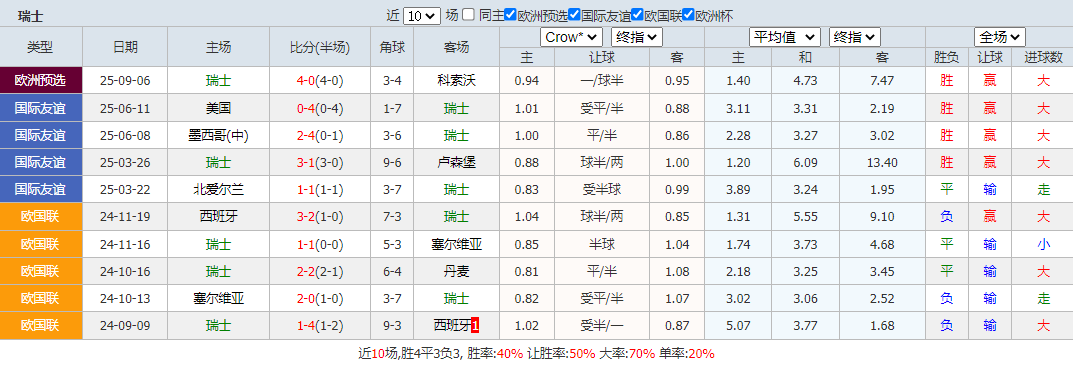
Task: Open the 平均值 odds dropdown
Action: [785, 37]
